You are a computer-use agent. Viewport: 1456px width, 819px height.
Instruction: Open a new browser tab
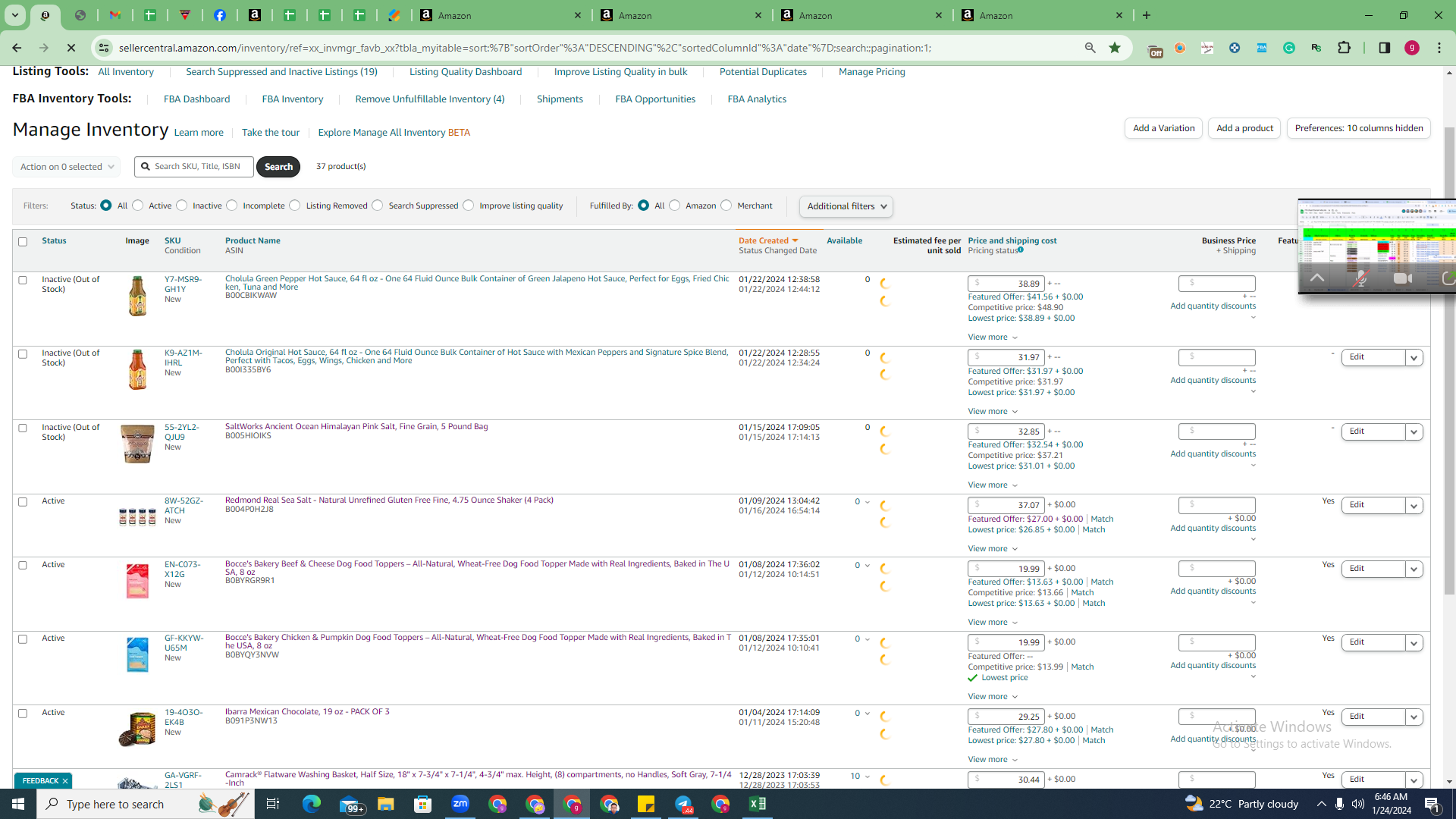[x=1147, y=15]
